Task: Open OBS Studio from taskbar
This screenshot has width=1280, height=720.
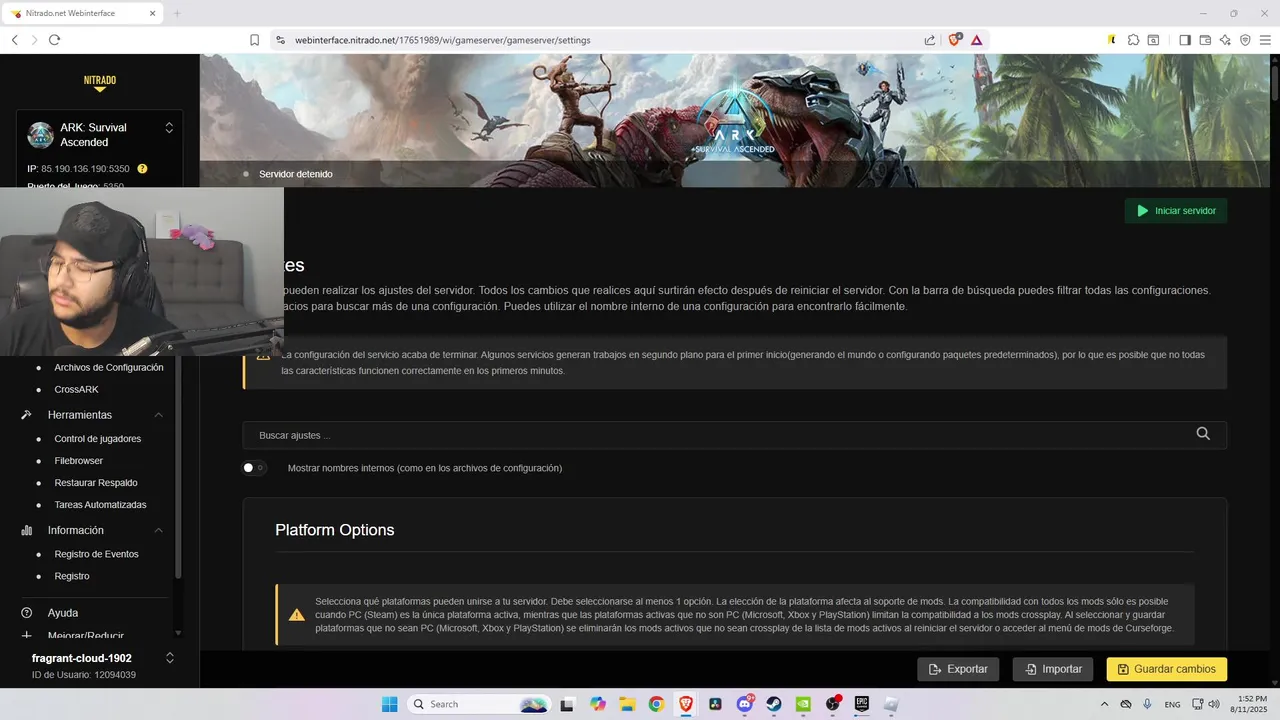Action: (x=833, y=704)
